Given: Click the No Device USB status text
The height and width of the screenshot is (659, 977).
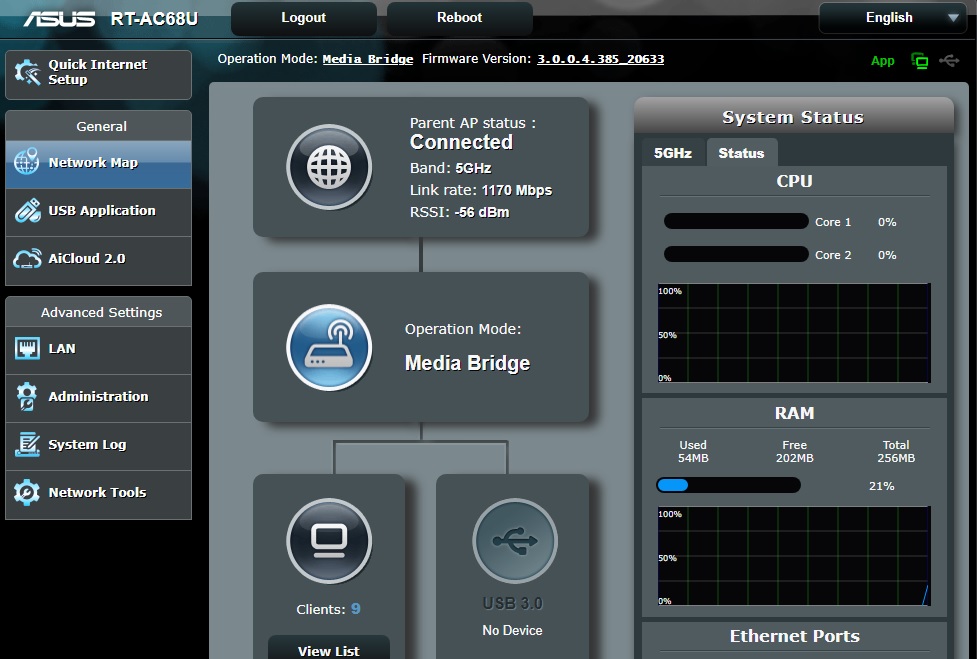Looking at the screenshot, I should click(512, 630).
